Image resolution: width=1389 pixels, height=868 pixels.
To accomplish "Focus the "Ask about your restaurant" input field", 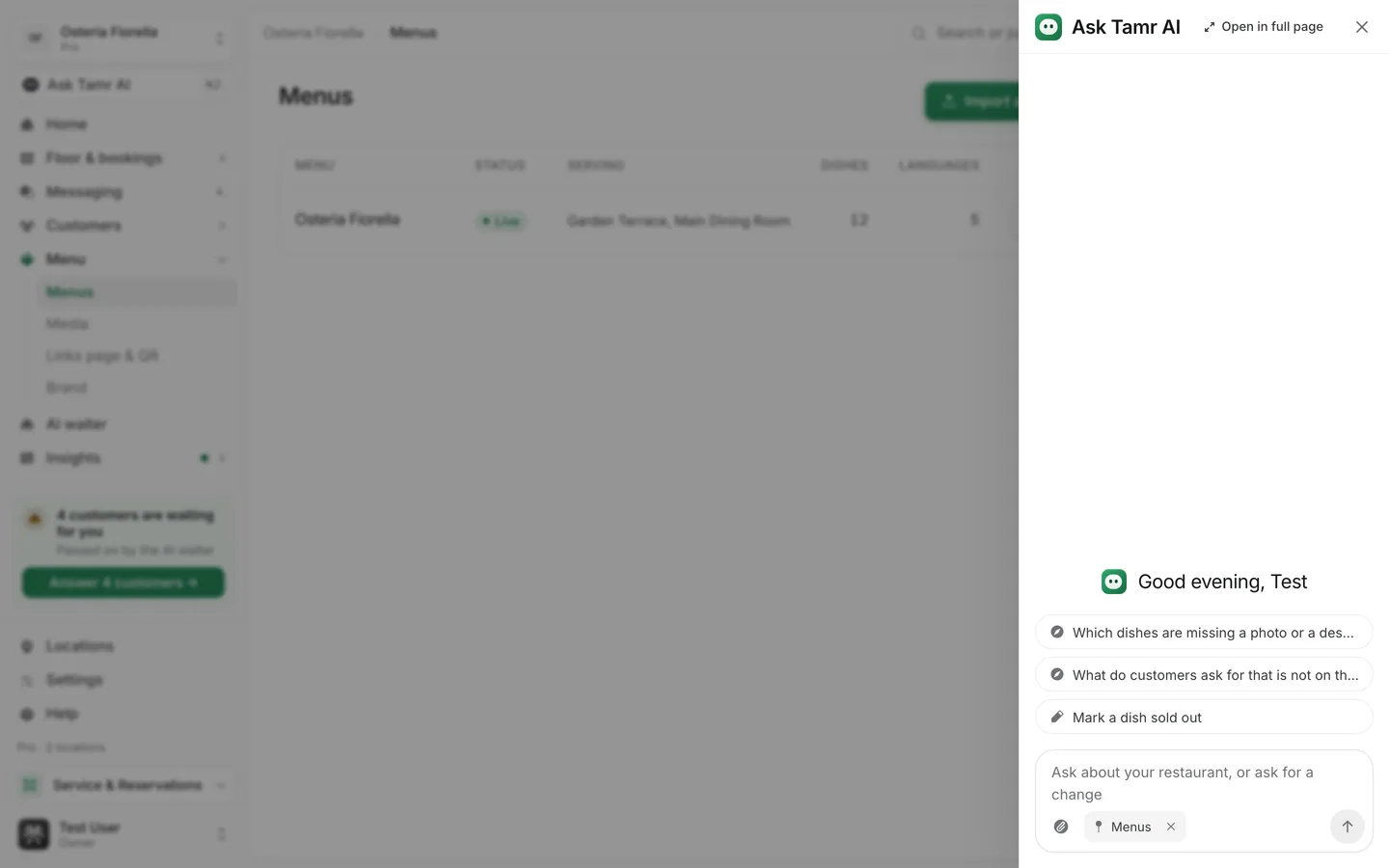I will [x=1204, y=783].
